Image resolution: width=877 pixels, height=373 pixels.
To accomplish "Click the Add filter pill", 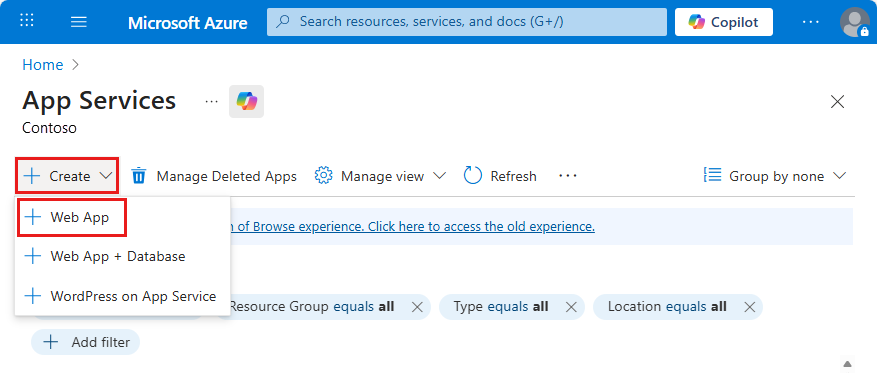I will click(x=85, y=342).
